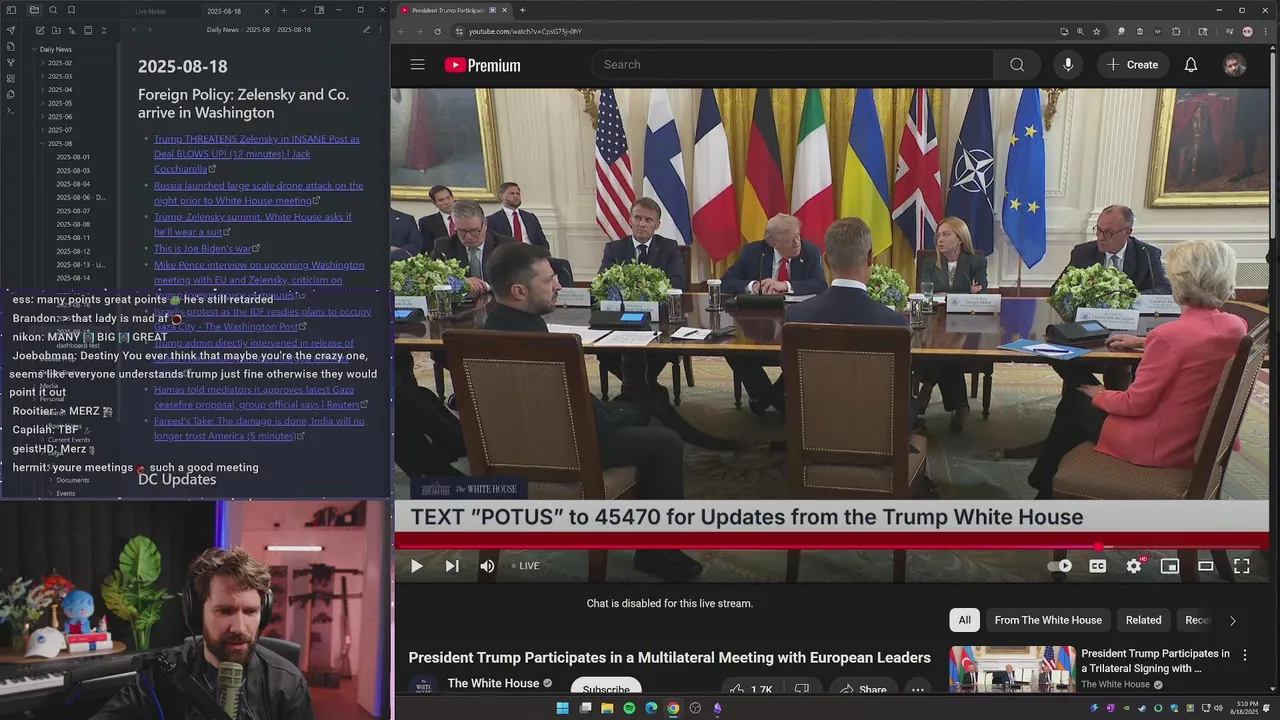Expand the 2025-05 folder in Obsidian
Screen dimensions: 1280x720
tap(59, 103)
